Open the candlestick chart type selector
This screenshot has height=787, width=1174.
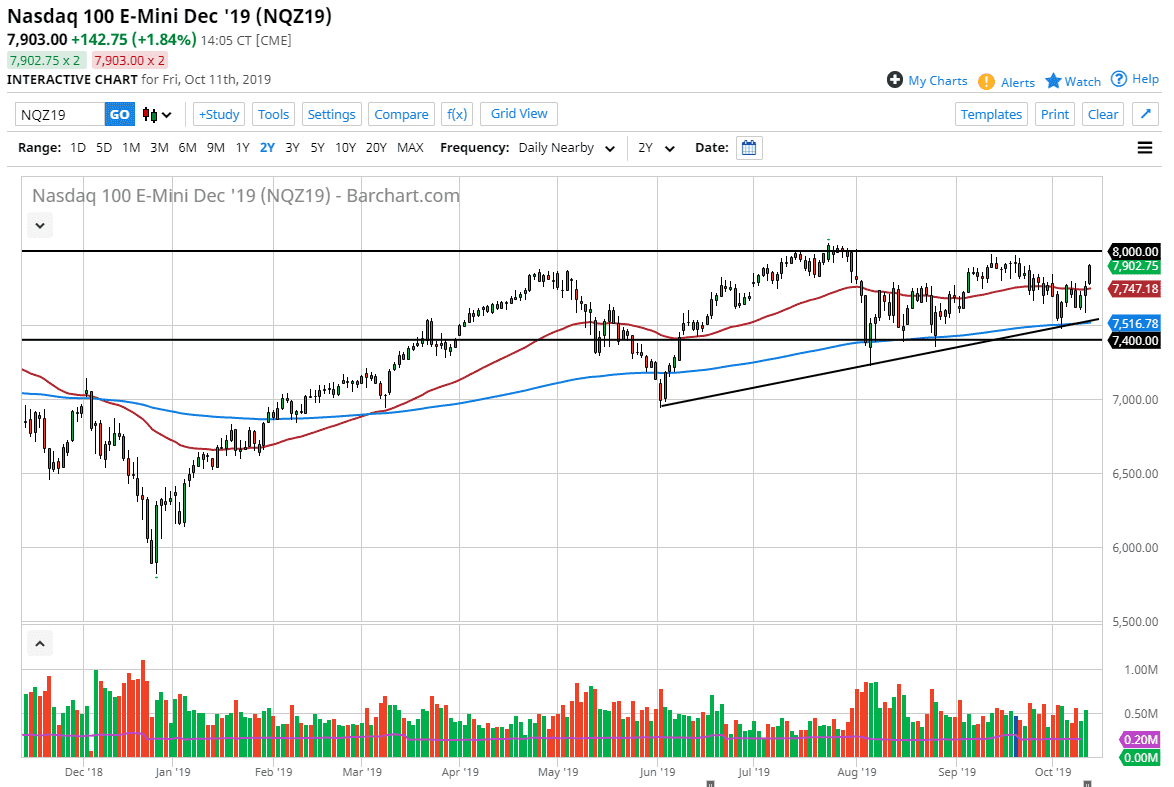(157, 114)
